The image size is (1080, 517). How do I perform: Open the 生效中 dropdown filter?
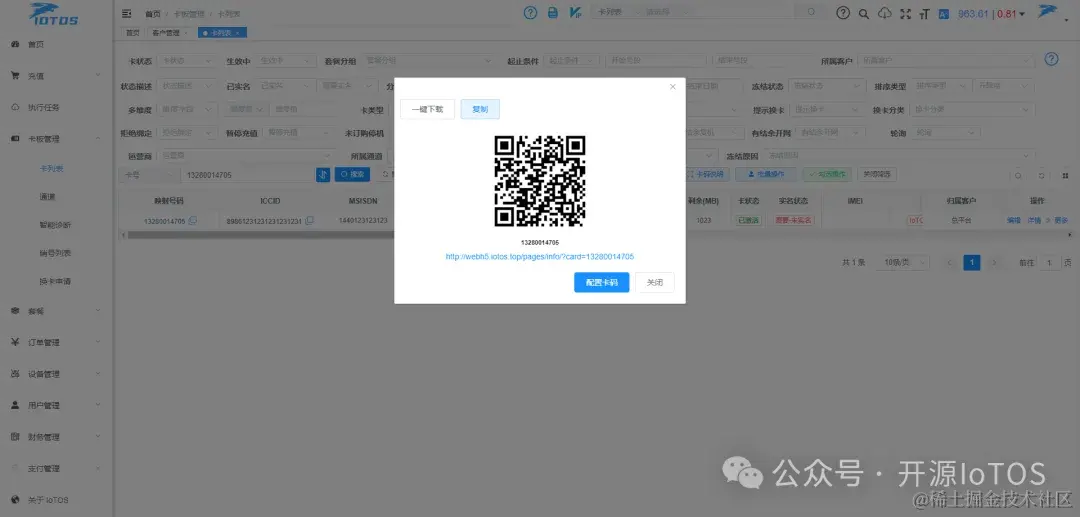286,61
